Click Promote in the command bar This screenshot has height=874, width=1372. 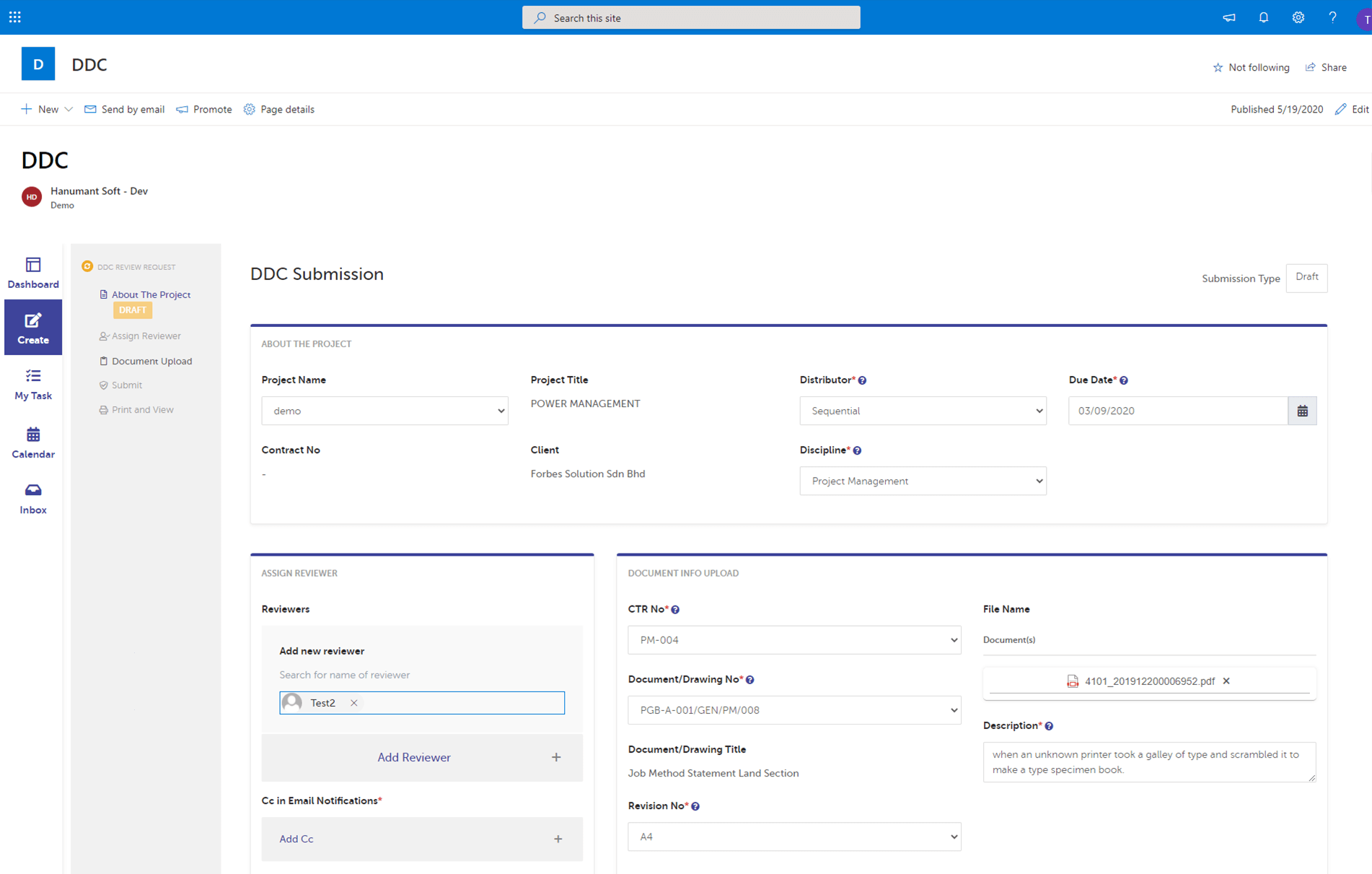(204, 110)
